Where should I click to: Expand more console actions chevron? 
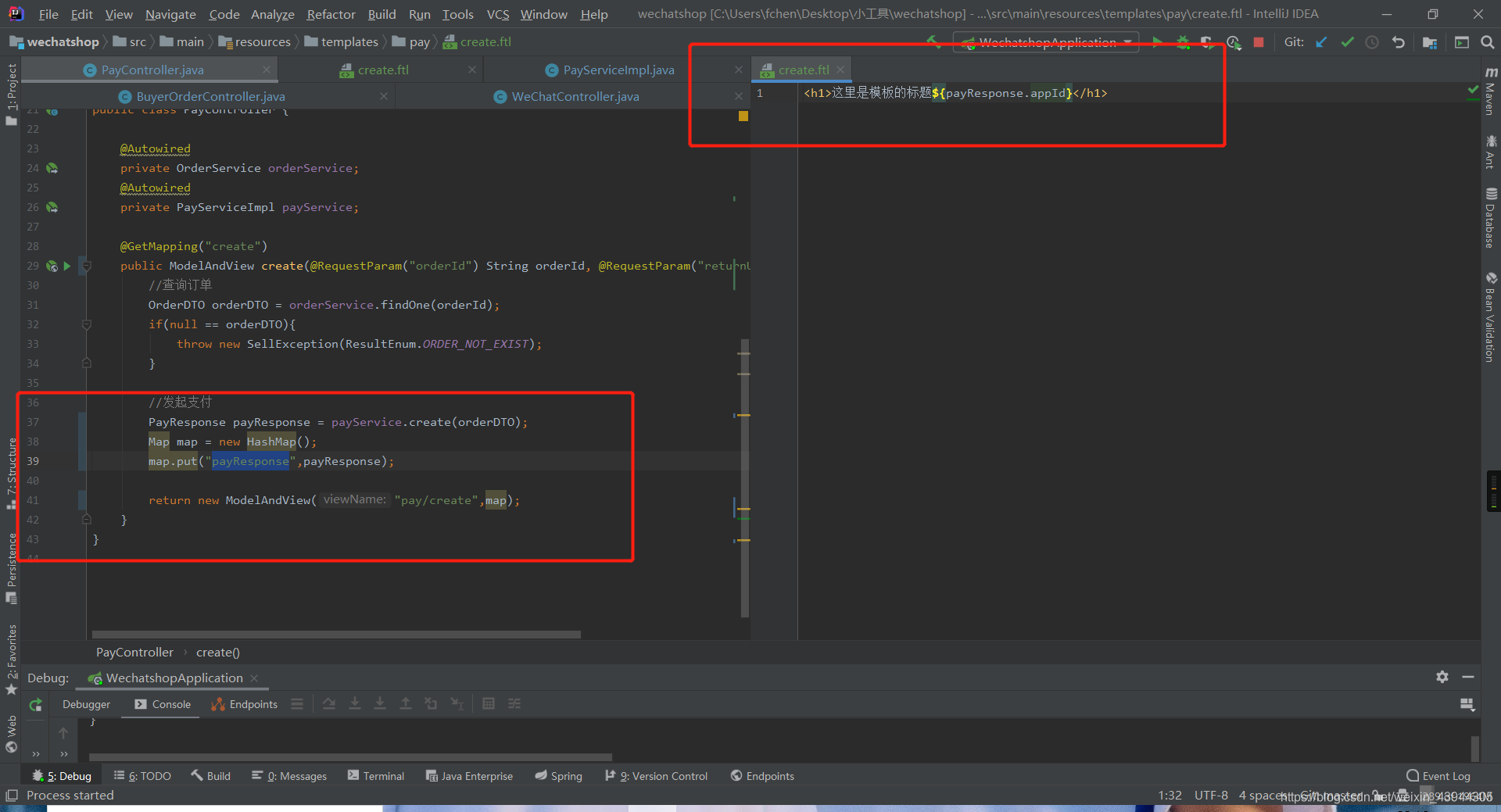(64, 754)
